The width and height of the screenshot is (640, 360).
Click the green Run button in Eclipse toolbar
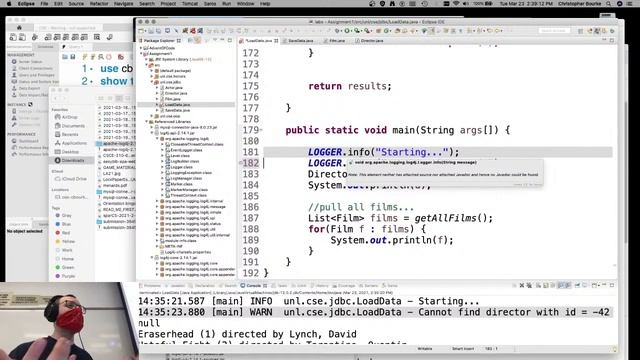(347, 31)
